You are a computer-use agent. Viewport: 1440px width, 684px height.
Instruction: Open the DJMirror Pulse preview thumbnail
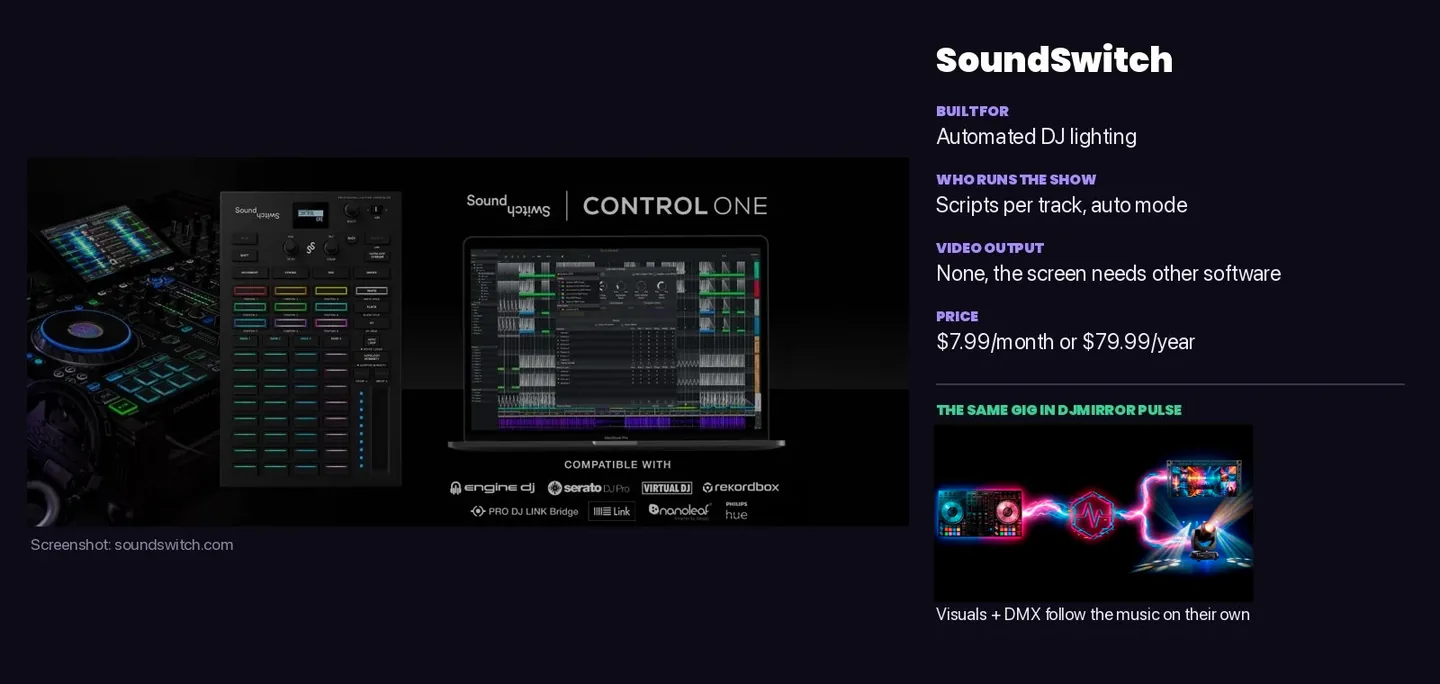1094,513
